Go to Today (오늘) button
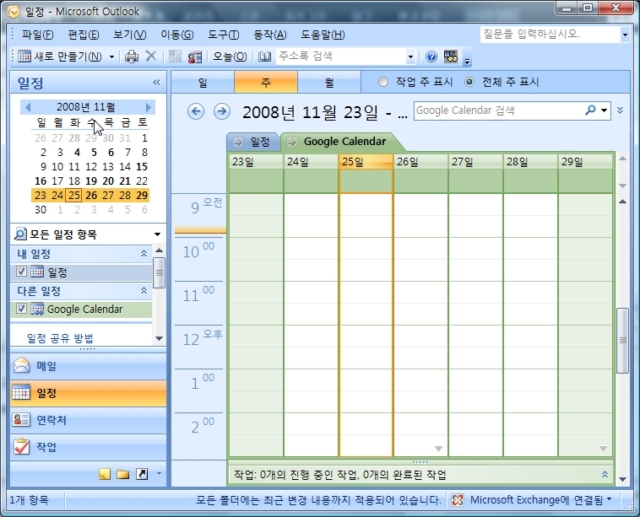640x517 pixels. pyautogui.click(x=230, y=57)
